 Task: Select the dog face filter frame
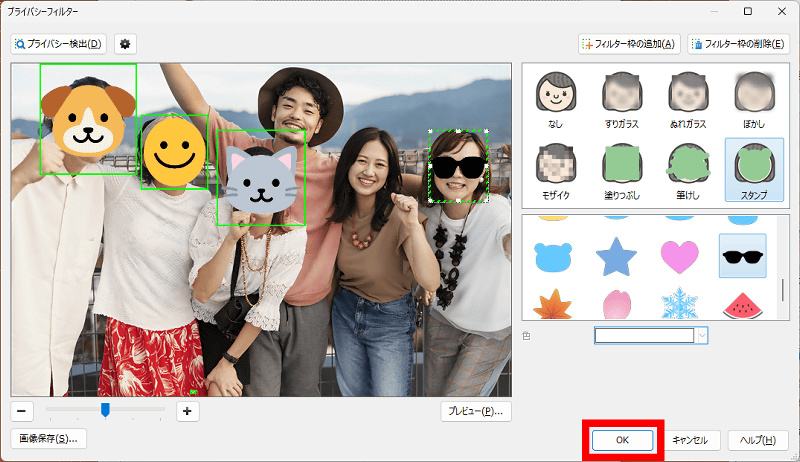pos(88,119)
